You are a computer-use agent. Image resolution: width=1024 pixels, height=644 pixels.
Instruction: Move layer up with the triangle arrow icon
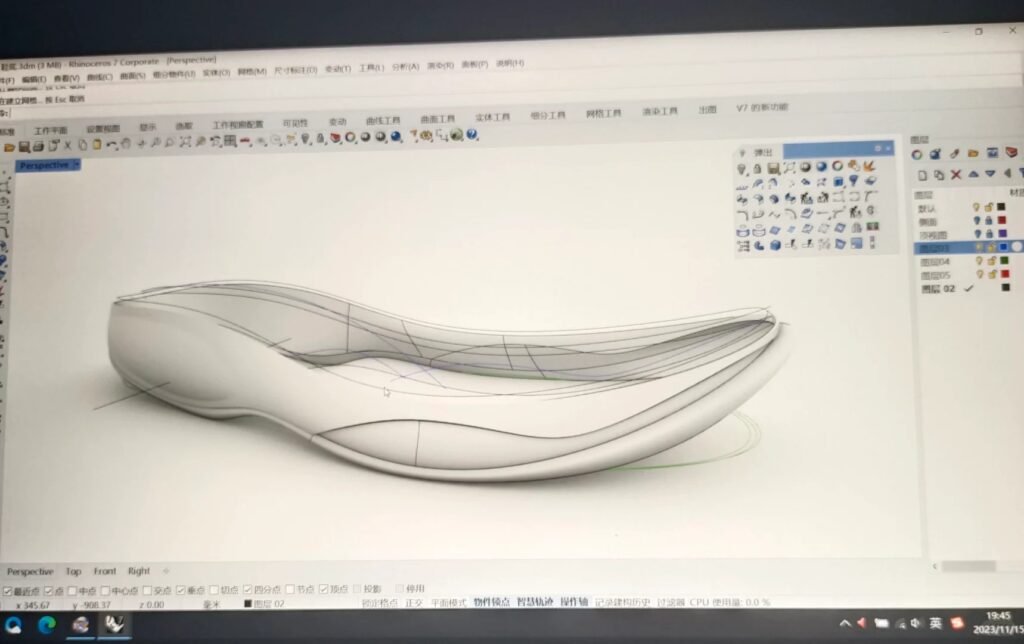[x=972, y=175]
